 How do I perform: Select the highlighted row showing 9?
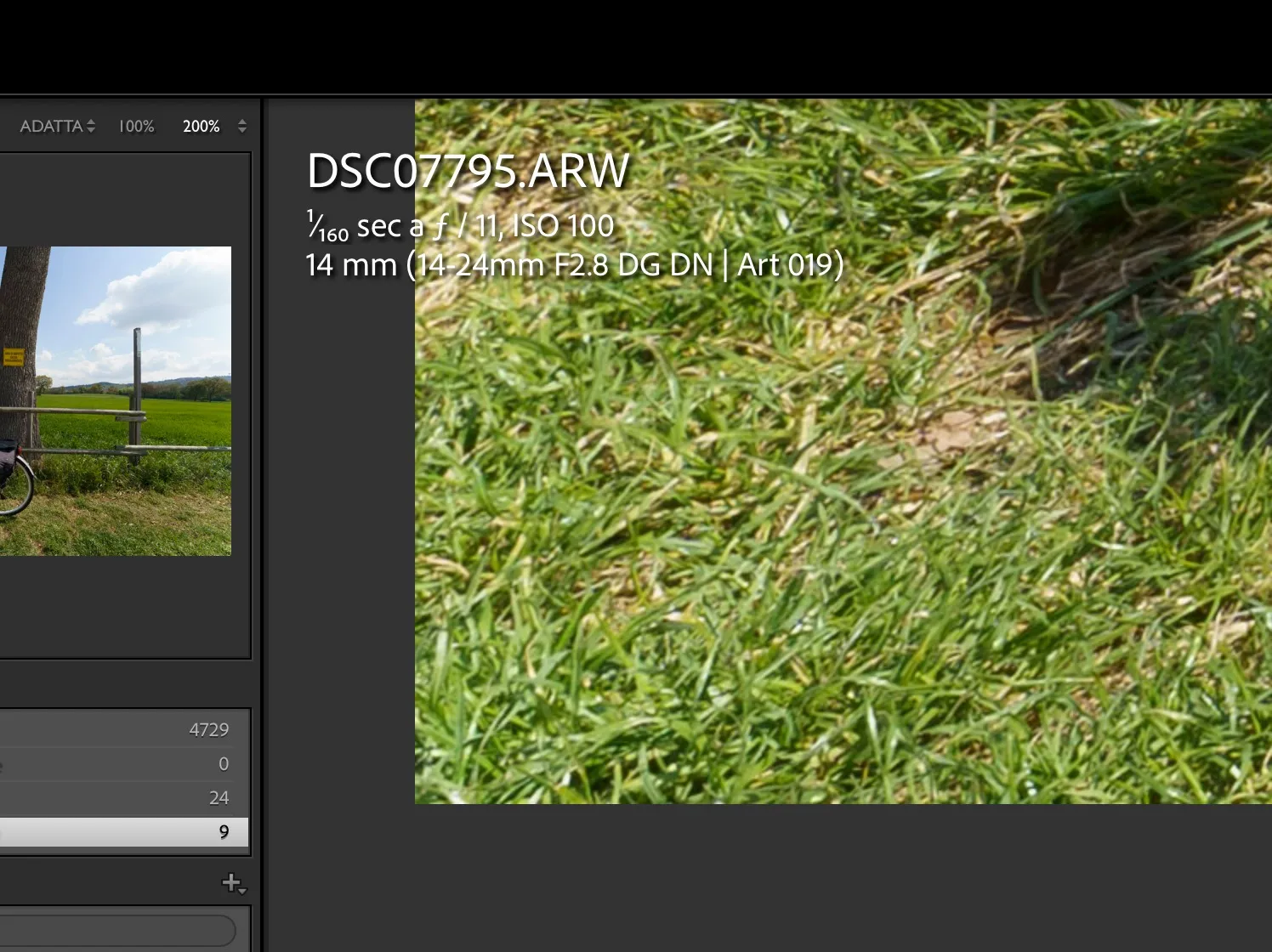[124, 831]
